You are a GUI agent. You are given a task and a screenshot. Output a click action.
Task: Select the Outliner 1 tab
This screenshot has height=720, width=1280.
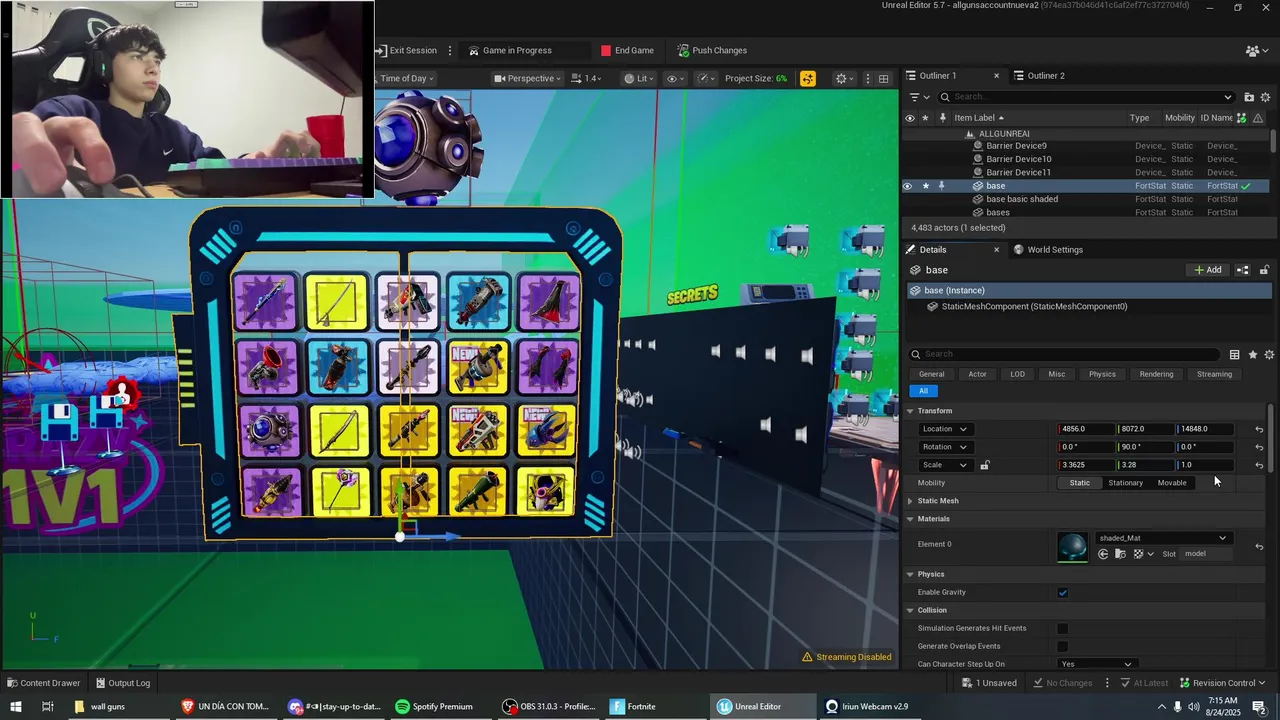(x=937, y=75)
